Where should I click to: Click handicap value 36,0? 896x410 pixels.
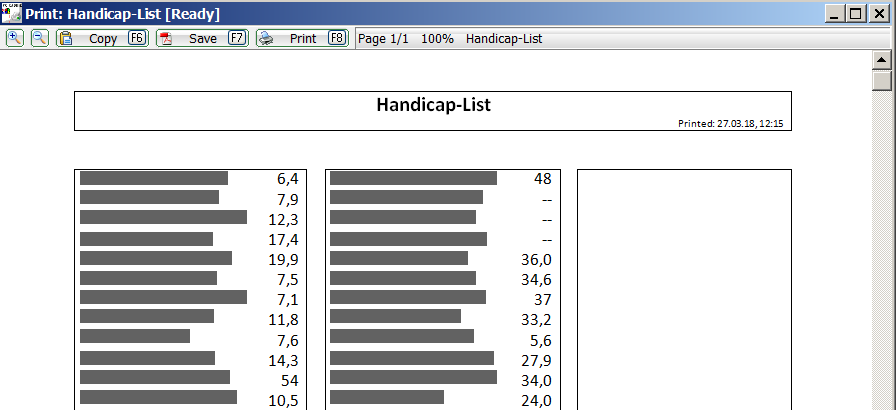[537, 259]
